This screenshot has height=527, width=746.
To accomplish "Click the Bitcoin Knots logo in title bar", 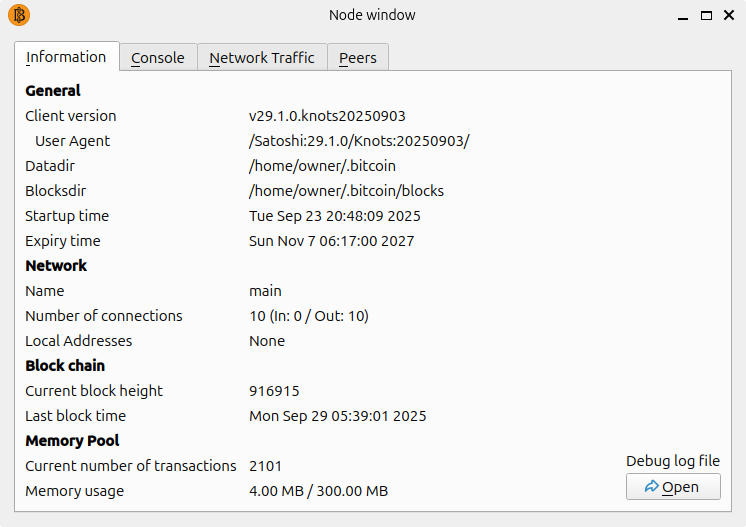I will click(19, 15).
